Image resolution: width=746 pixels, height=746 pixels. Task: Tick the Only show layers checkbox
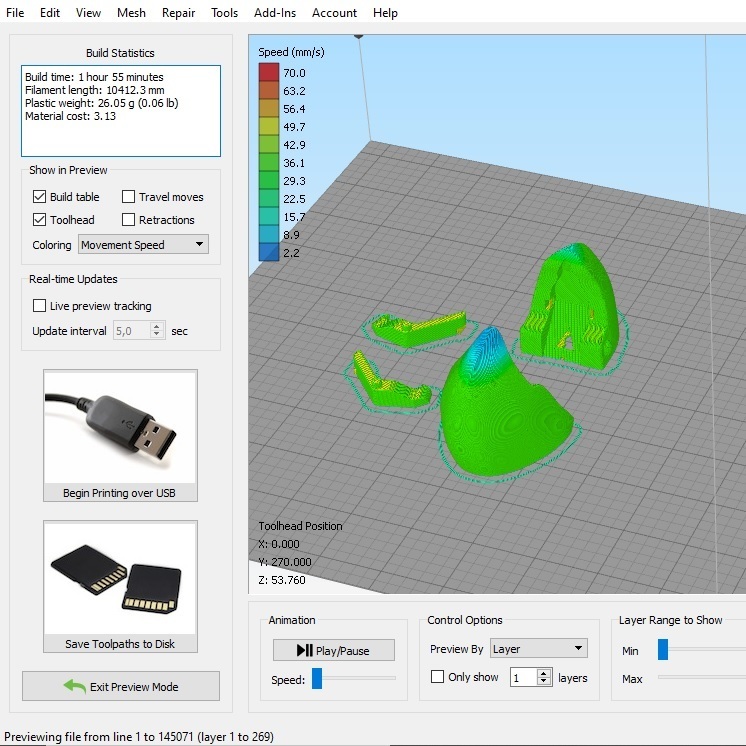[x=437, y=677]
